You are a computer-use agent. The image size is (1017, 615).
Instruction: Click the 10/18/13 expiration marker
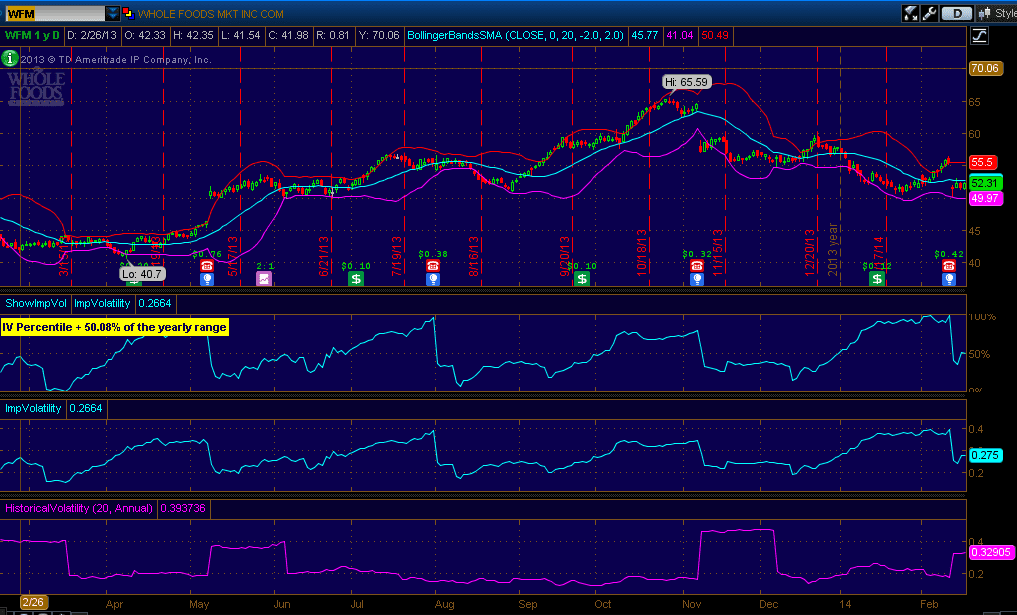[x=641, y=253]
